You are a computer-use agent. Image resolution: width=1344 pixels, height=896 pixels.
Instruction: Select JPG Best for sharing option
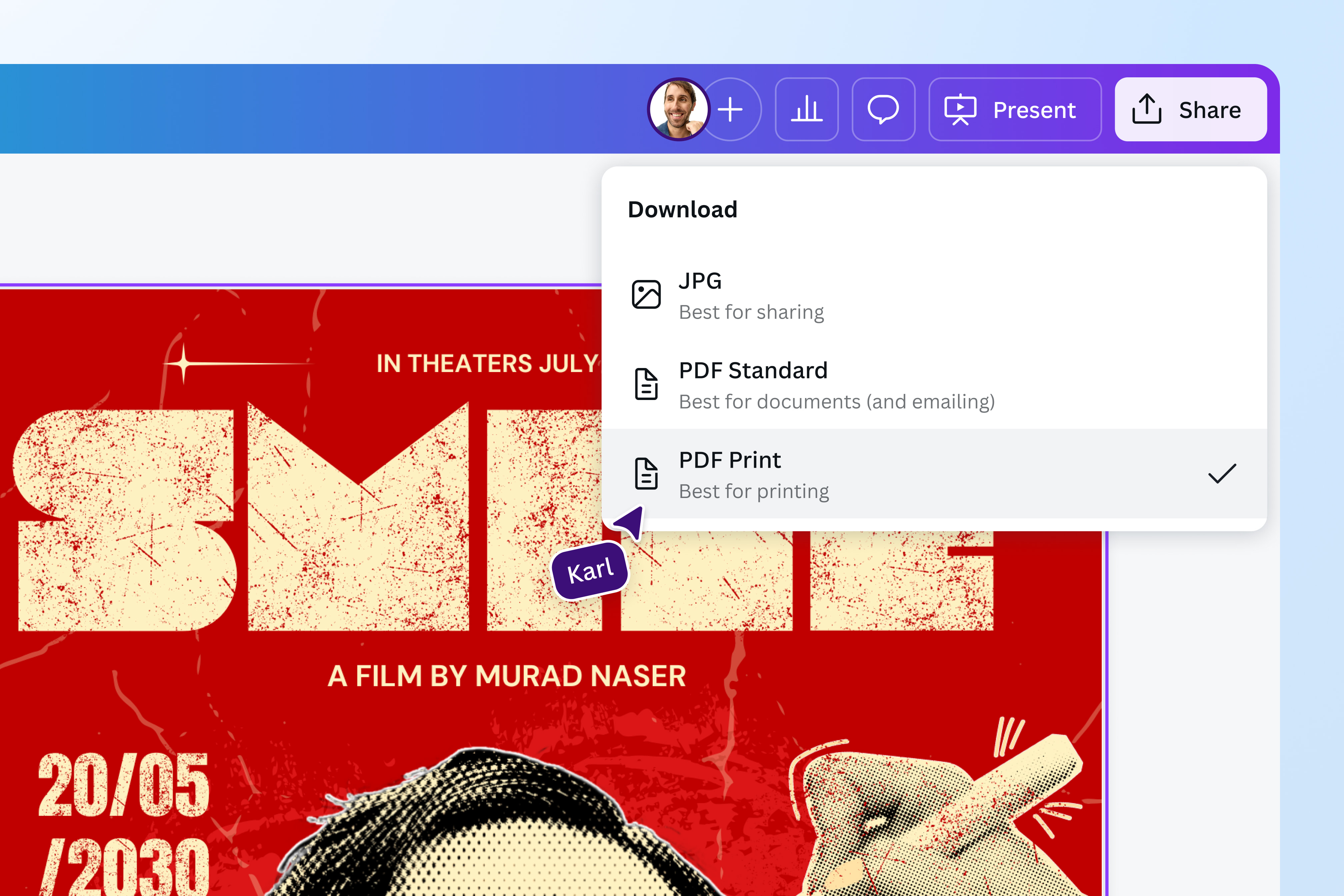tap(751, 296)
